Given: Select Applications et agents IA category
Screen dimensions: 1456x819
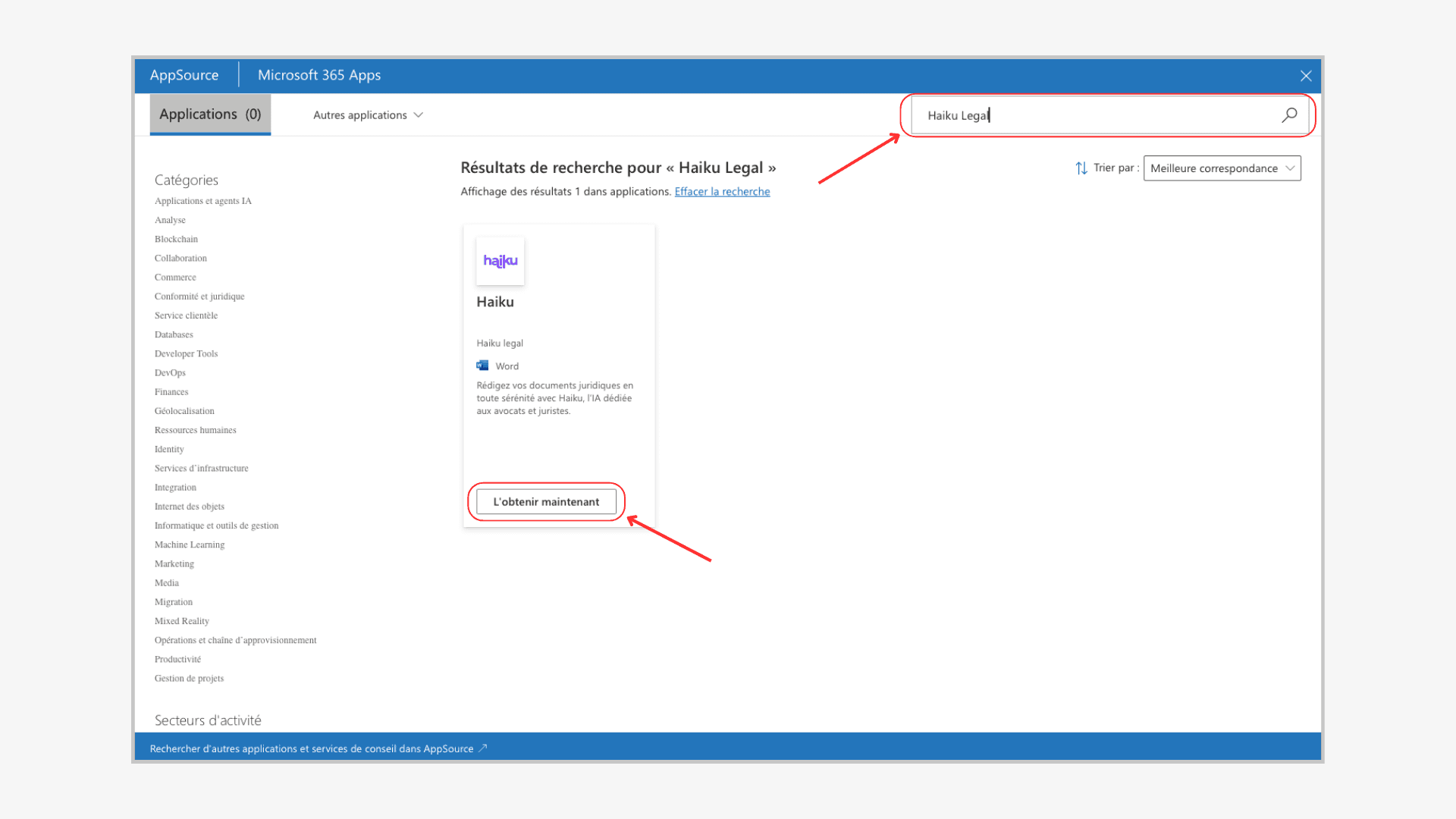Looking at the screenshot, I should (x=202, y=201).
